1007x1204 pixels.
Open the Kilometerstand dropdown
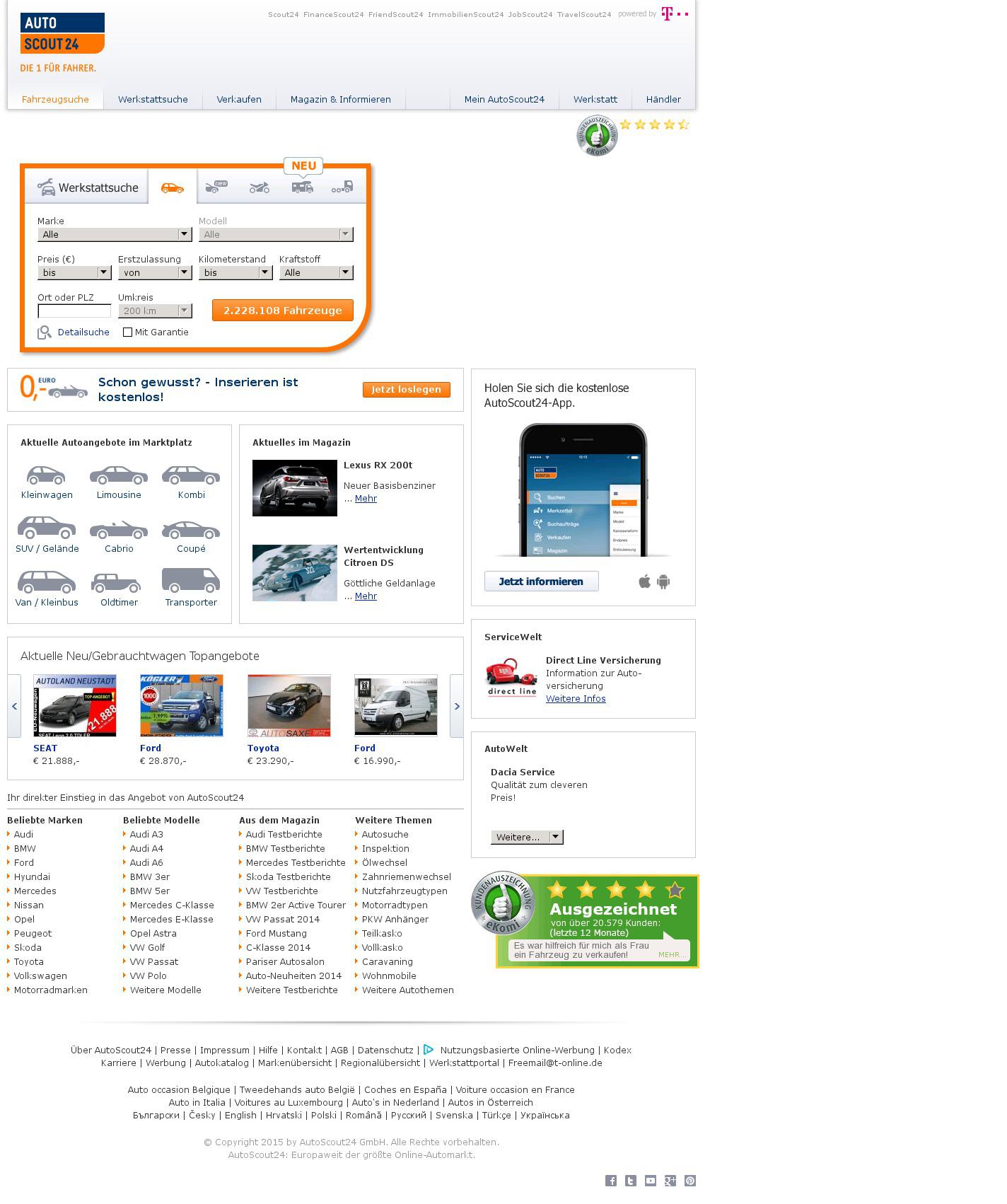click(235, 272)
